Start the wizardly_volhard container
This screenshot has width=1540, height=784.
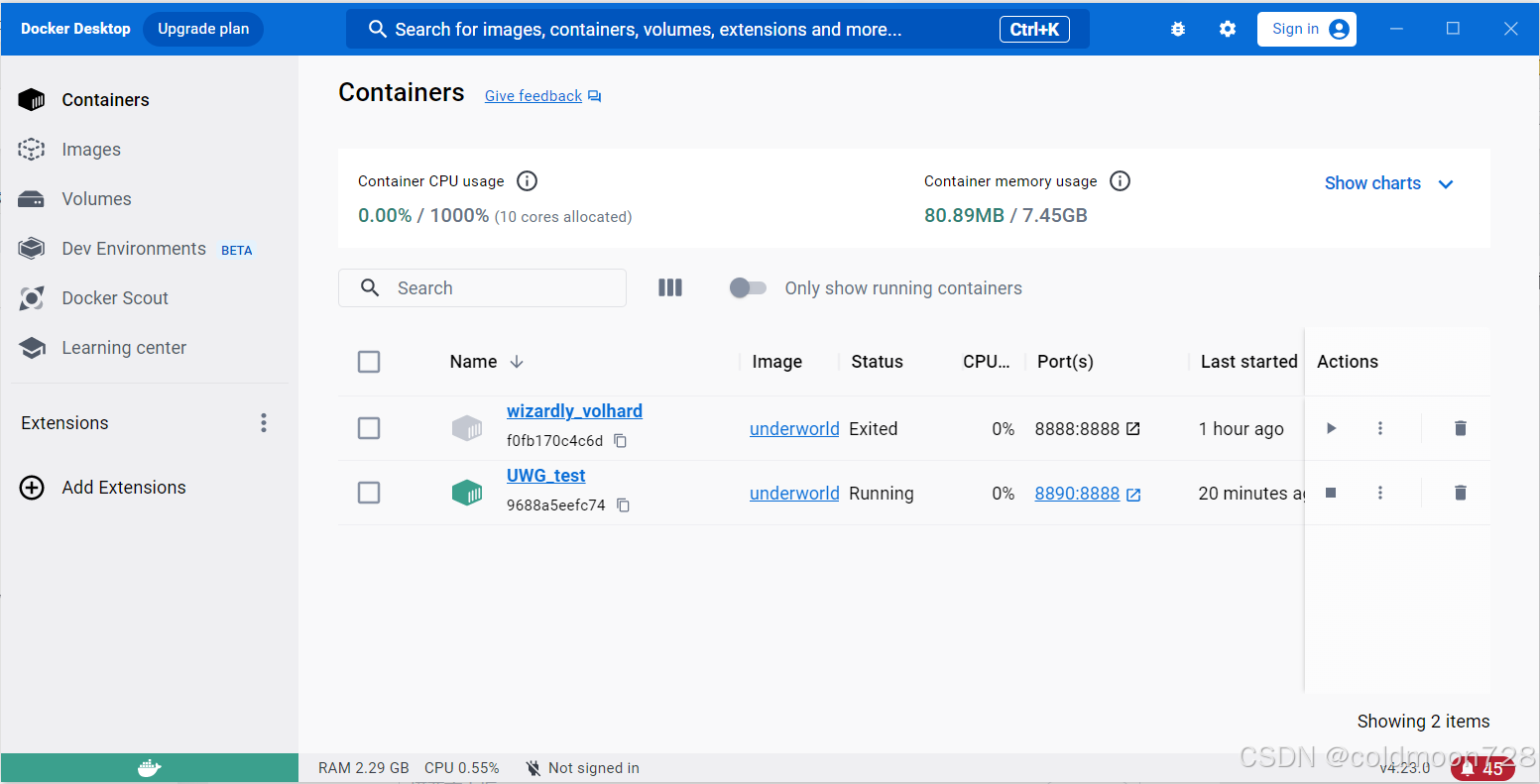1330,428
